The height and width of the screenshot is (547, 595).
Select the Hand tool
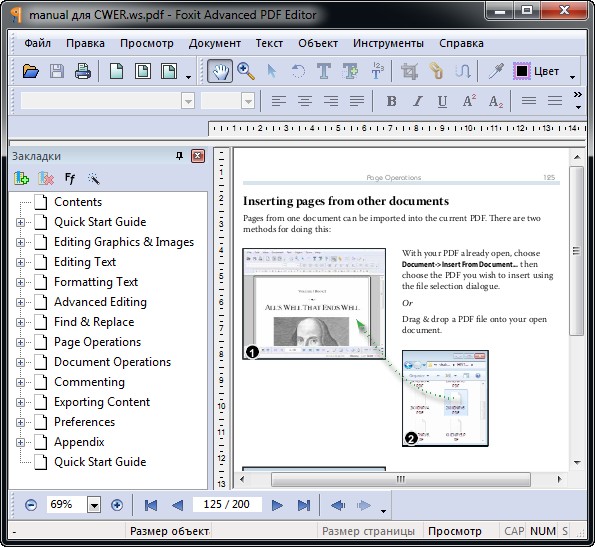(220, 71)
